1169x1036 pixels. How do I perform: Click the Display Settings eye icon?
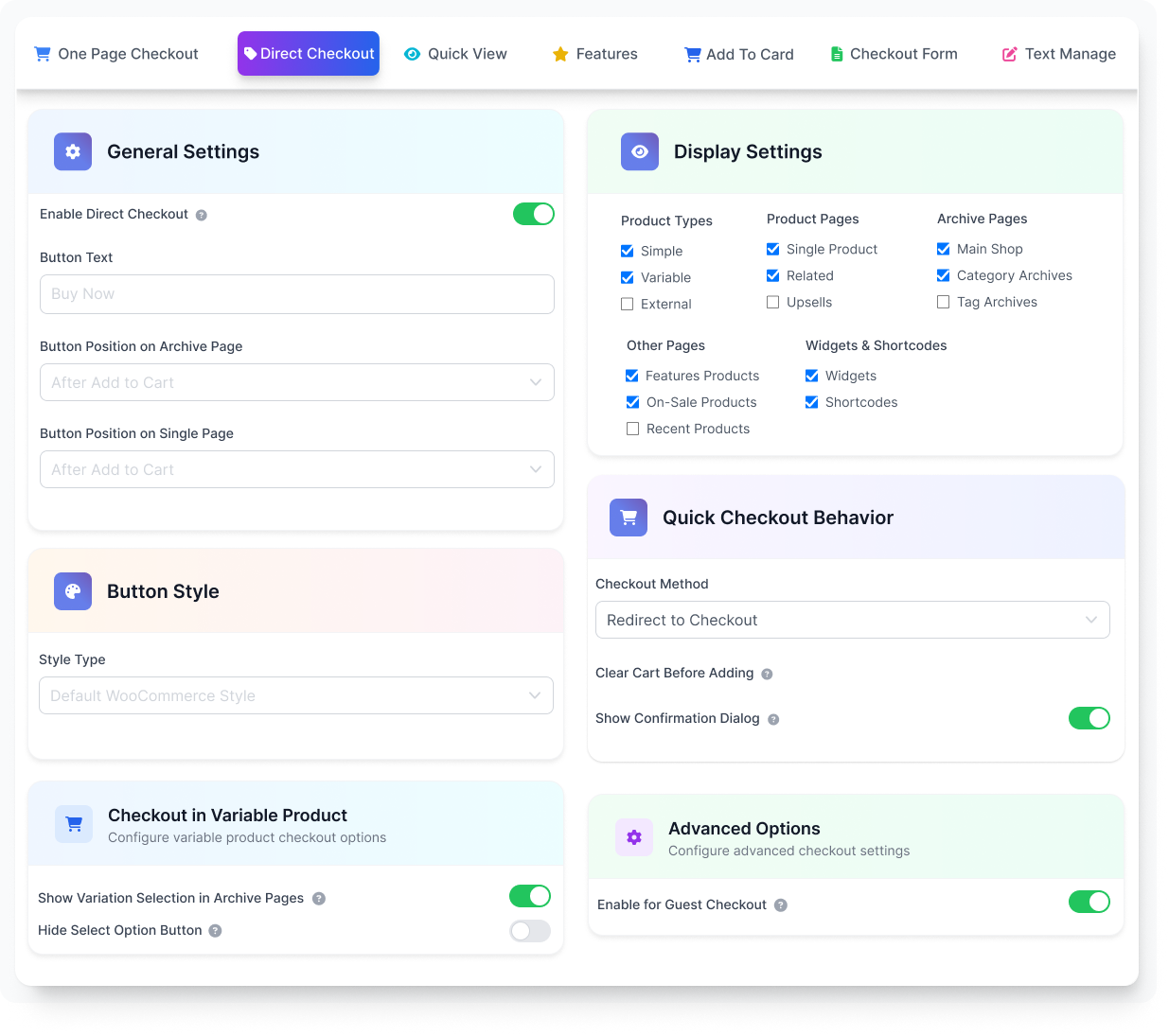[x=640, y=151]
